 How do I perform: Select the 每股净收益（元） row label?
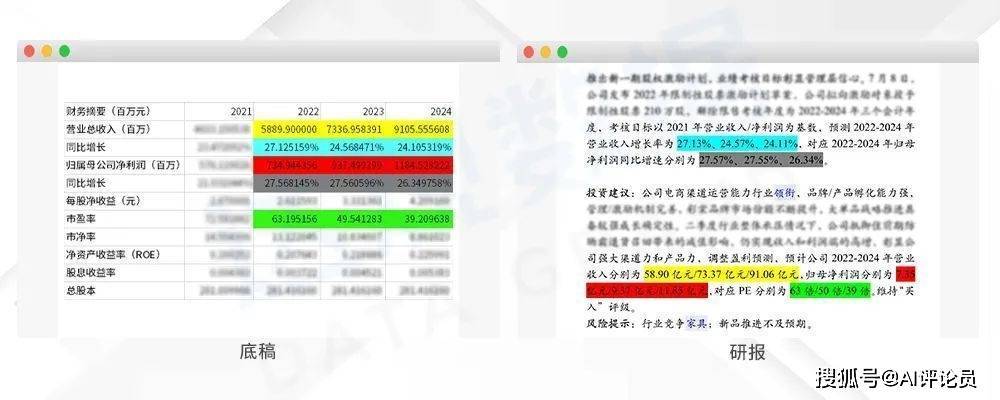[x=124, y=201]
